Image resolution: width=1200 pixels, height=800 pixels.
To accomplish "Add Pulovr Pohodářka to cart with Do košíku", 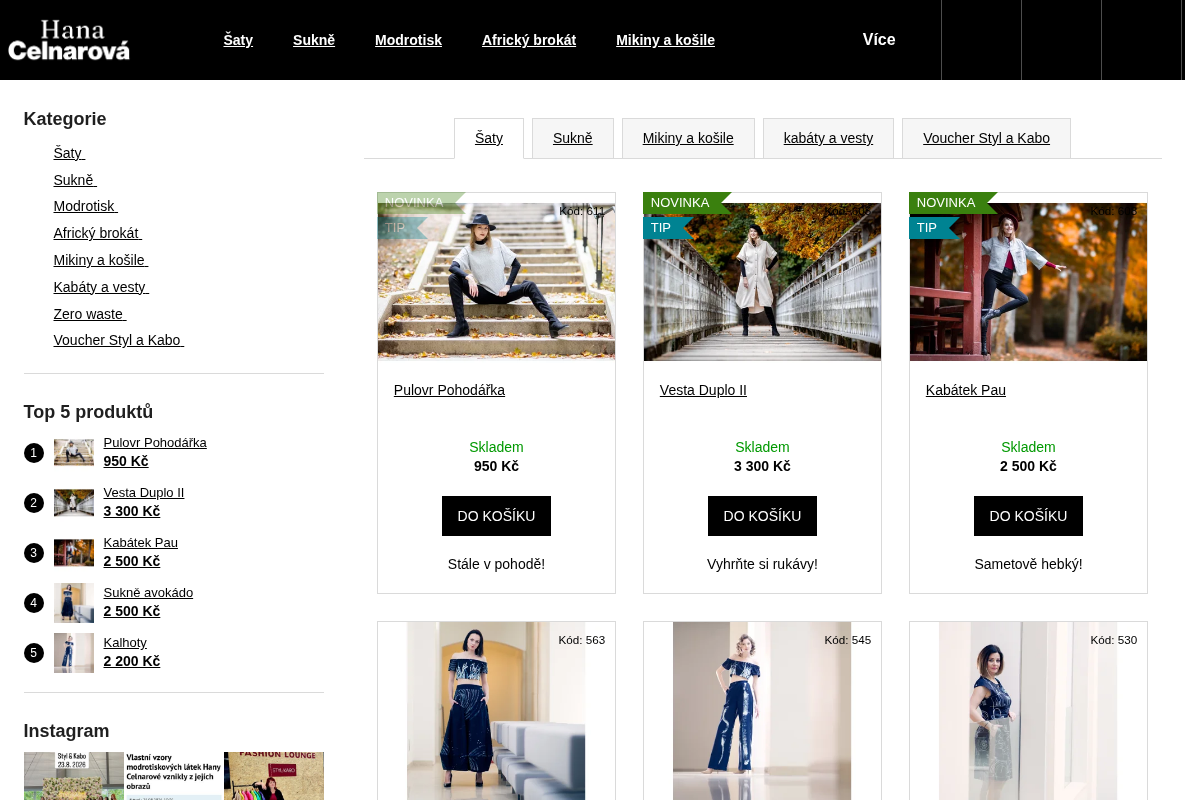I will (496, 516).
